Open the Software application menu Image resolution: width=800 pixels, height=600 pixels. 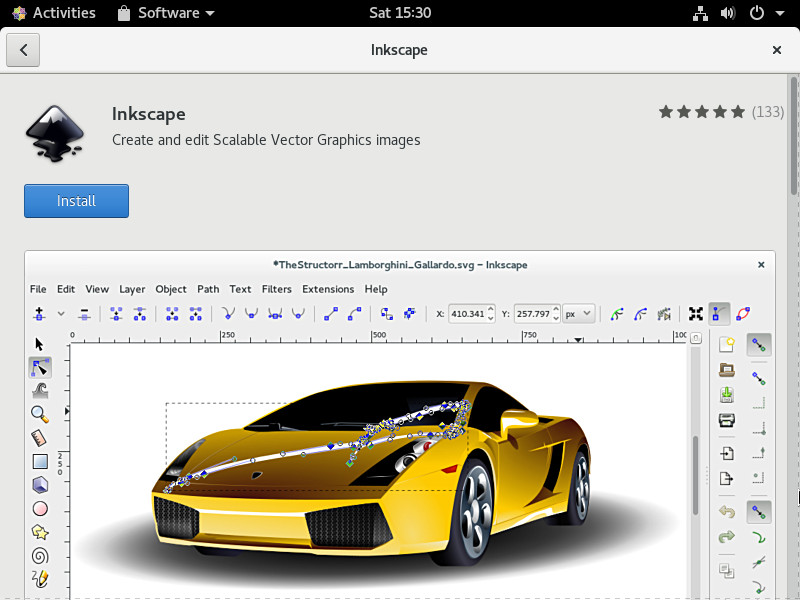pyautogui.click(x=166, y=13)
